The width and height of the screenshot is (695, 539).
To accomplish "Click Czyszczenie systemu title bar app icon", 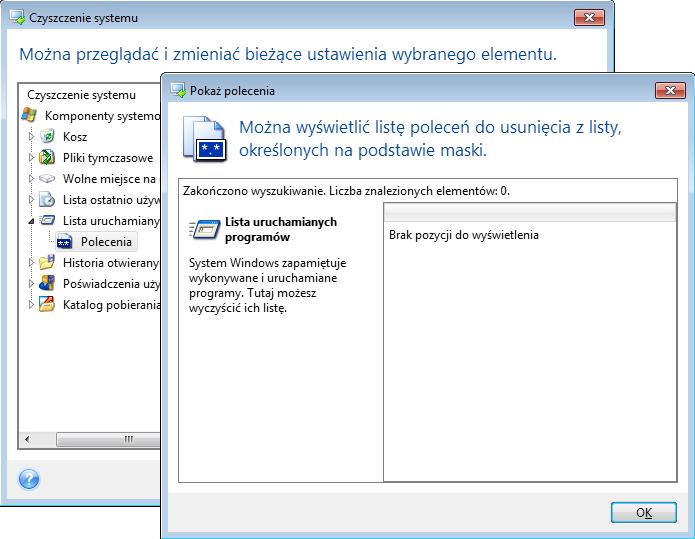I will 18,18.
